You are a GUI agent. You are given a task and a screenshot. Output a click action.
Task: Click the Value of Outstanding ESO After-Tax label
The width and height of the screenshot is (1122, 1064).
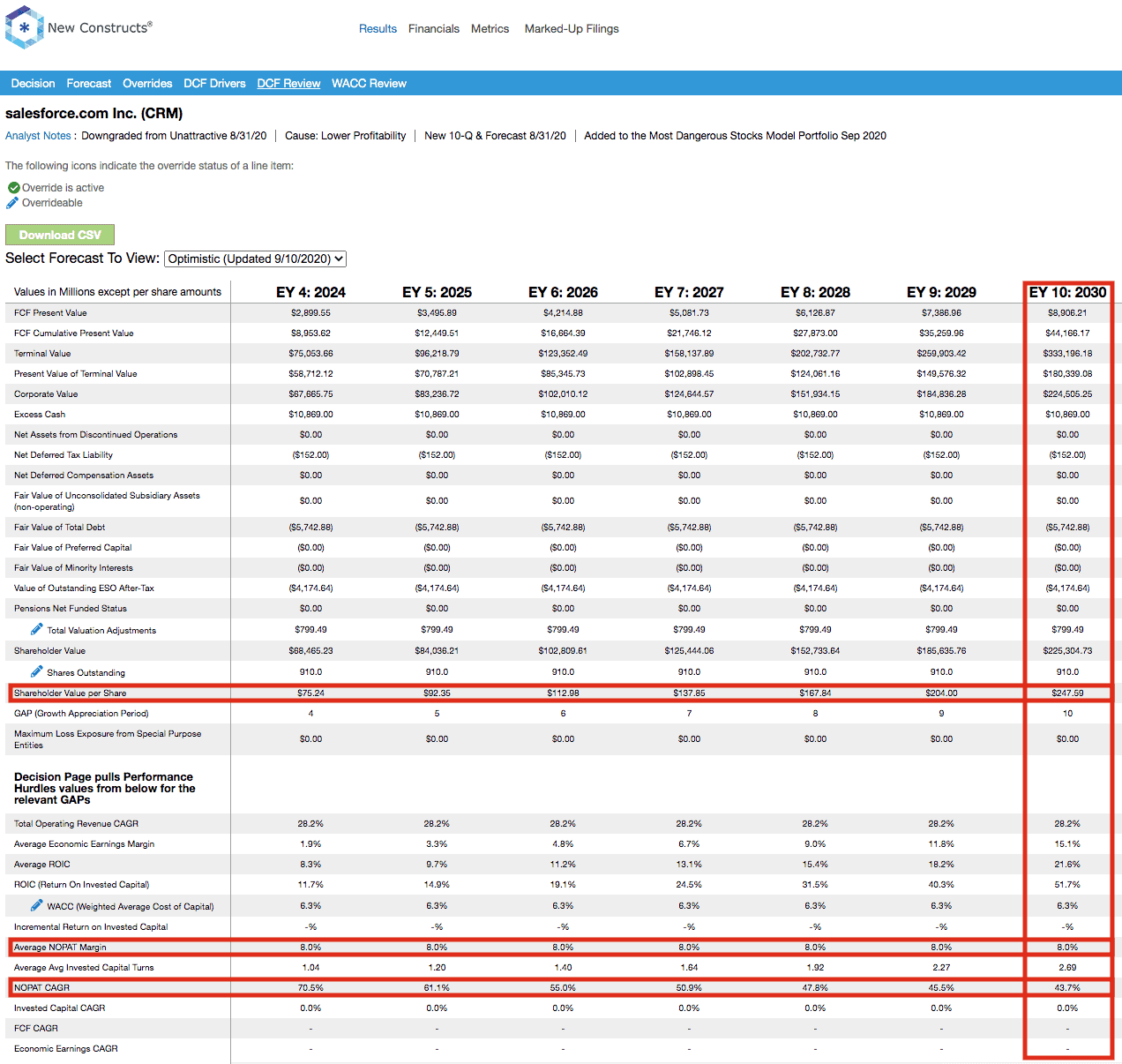84,588
